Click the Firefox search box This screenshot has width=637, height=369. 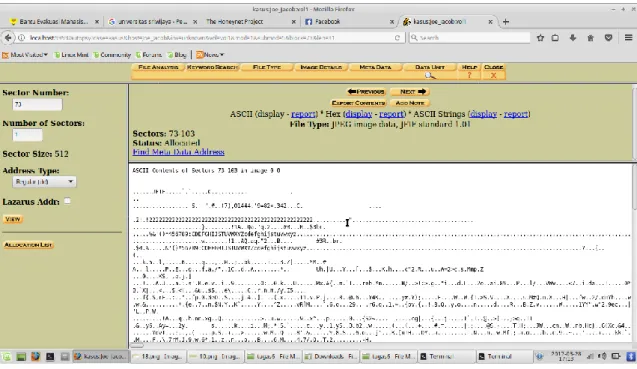tap(470, 38)
